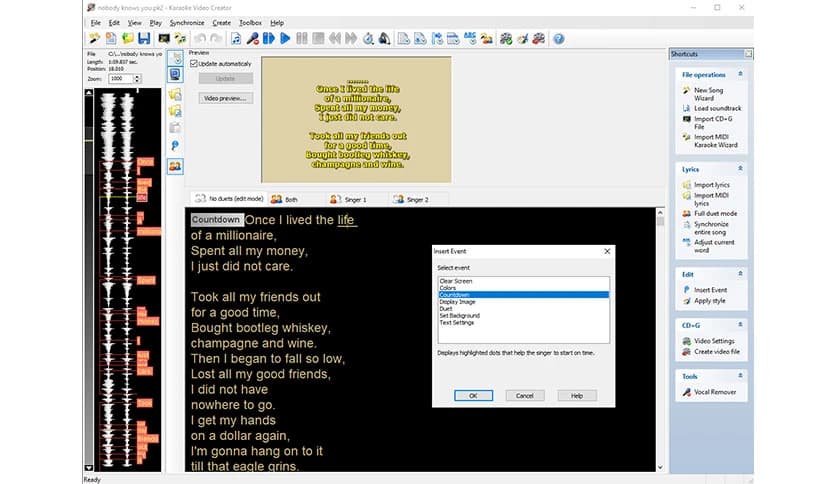
Task: Click the blue monitor icon in vertical toolbar
Action: click(175, 74)
